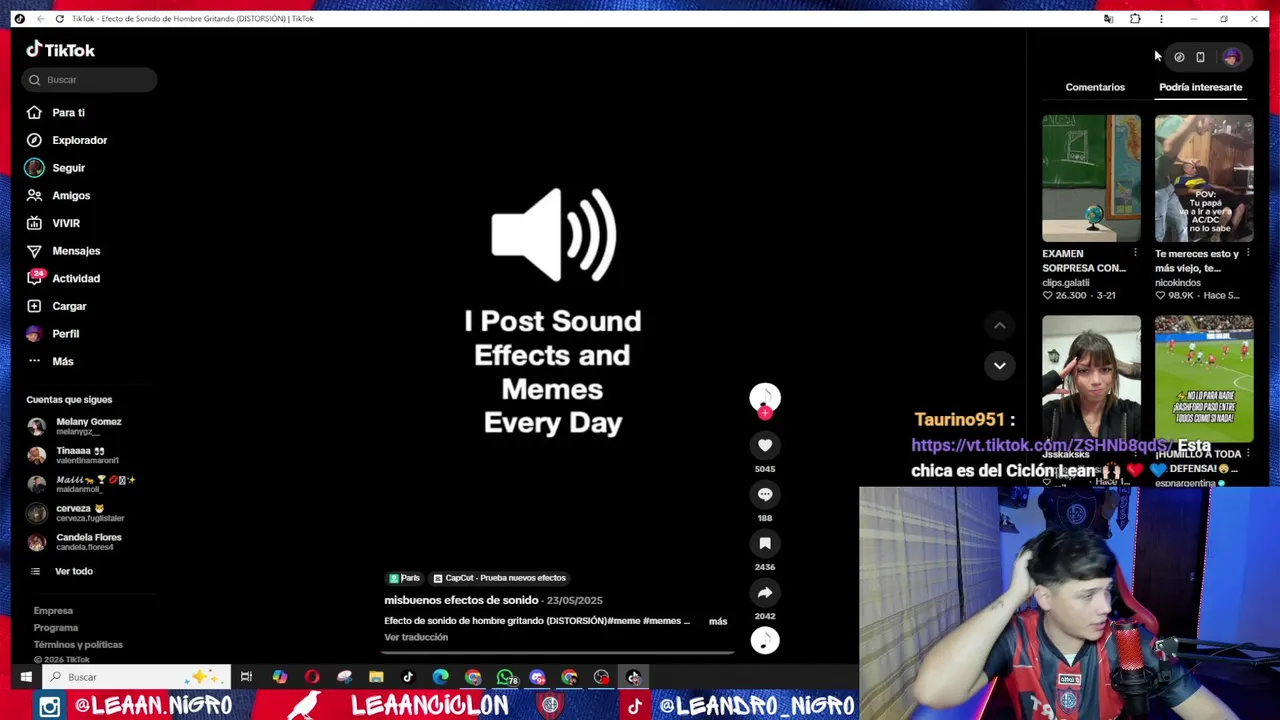The image size is (1280, 720).
Task: Go to the VIVIR live section
Action: (53, 223)
